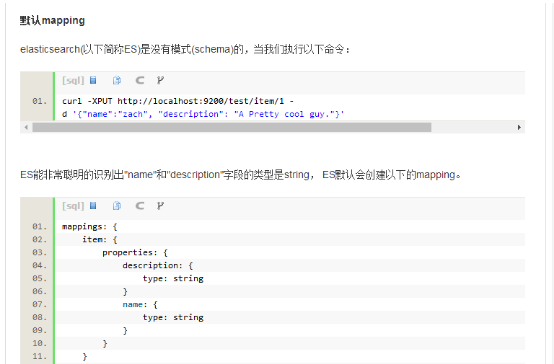
Task: Click fork snippet icon in mappings code block
Action: (x=160, y=206)
